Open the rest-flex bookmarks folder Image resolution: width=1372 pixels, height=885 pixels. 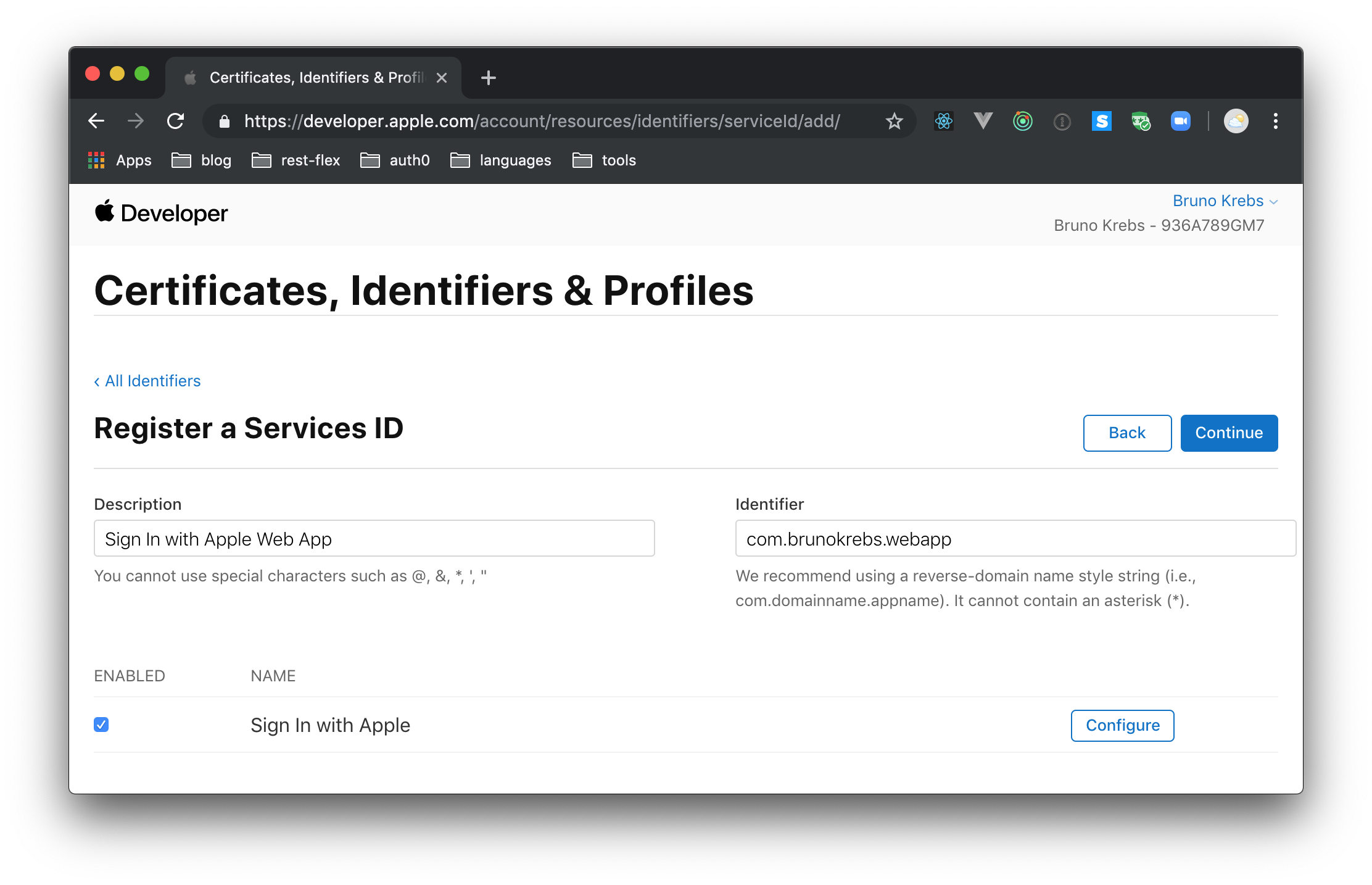pyautogui.click(x=295, y=160)
